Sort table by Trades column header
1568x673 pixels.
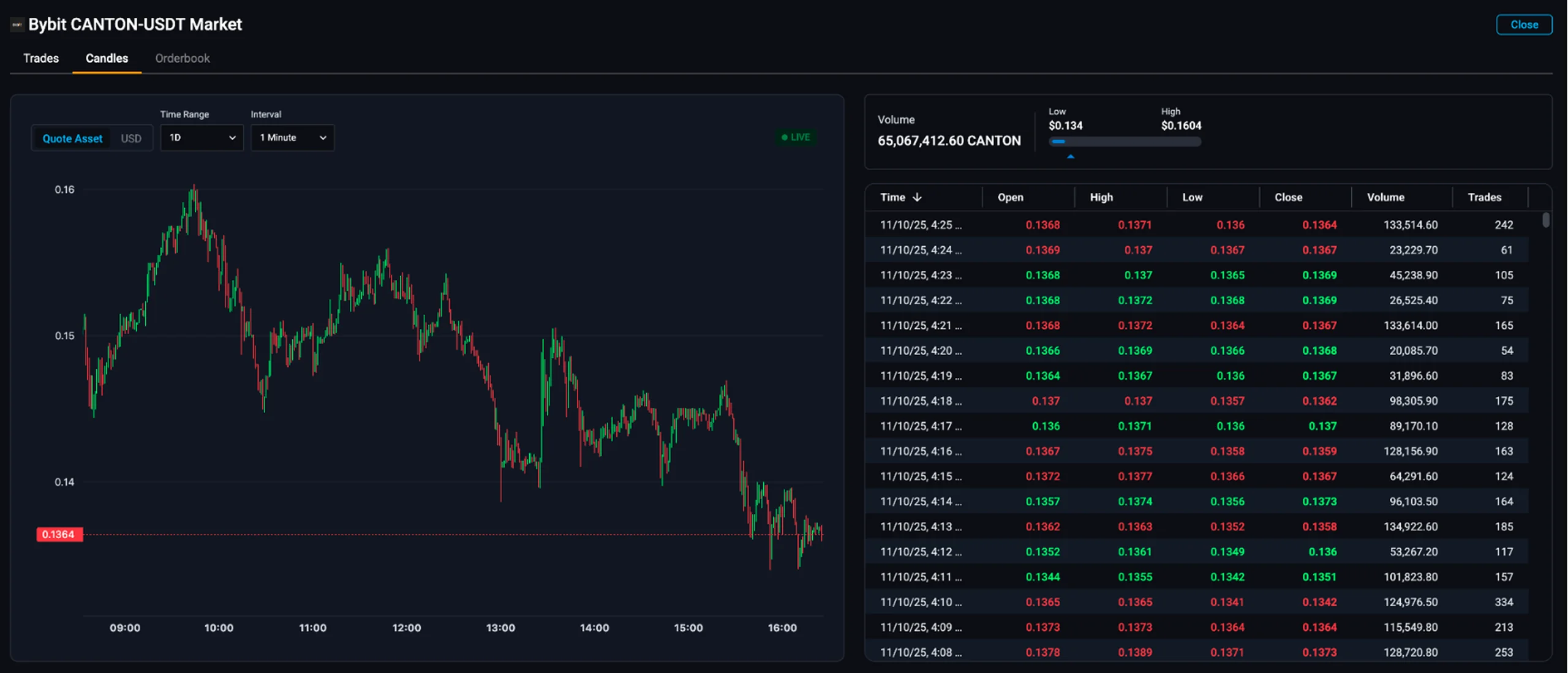1484,197
